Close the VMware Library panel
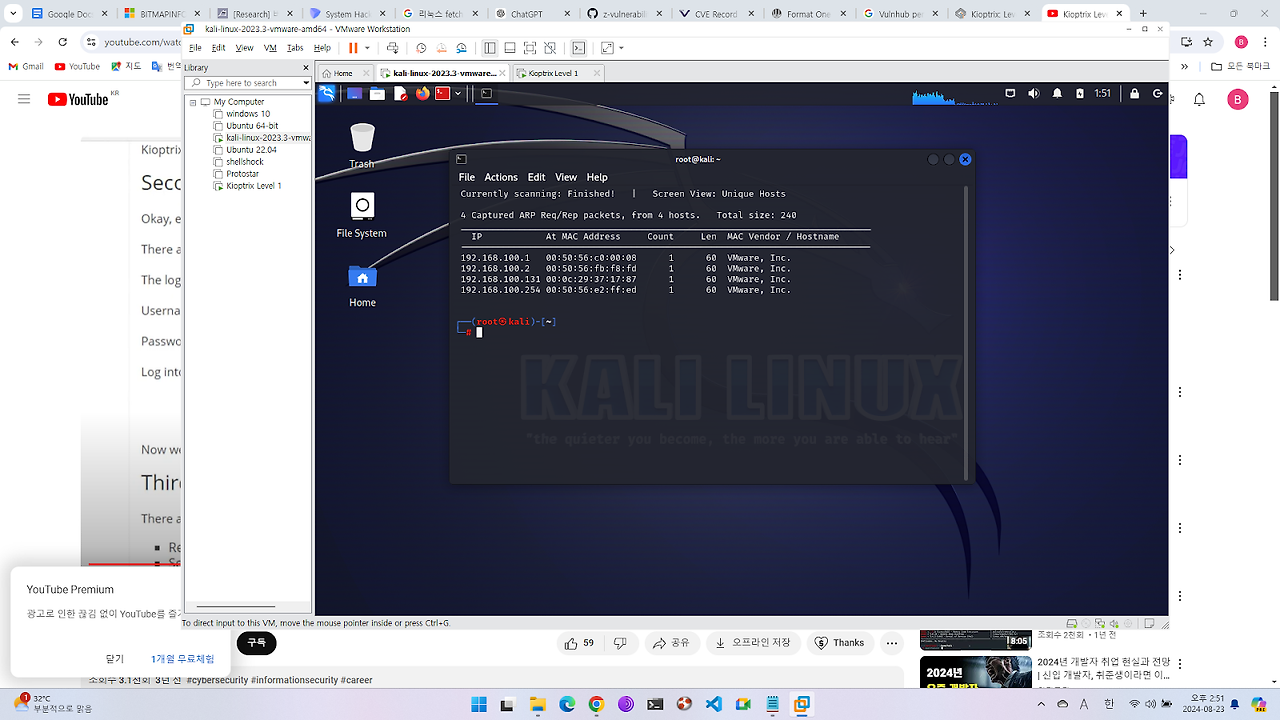Viewport: 1280px width, 720px height. click(306, 67)
